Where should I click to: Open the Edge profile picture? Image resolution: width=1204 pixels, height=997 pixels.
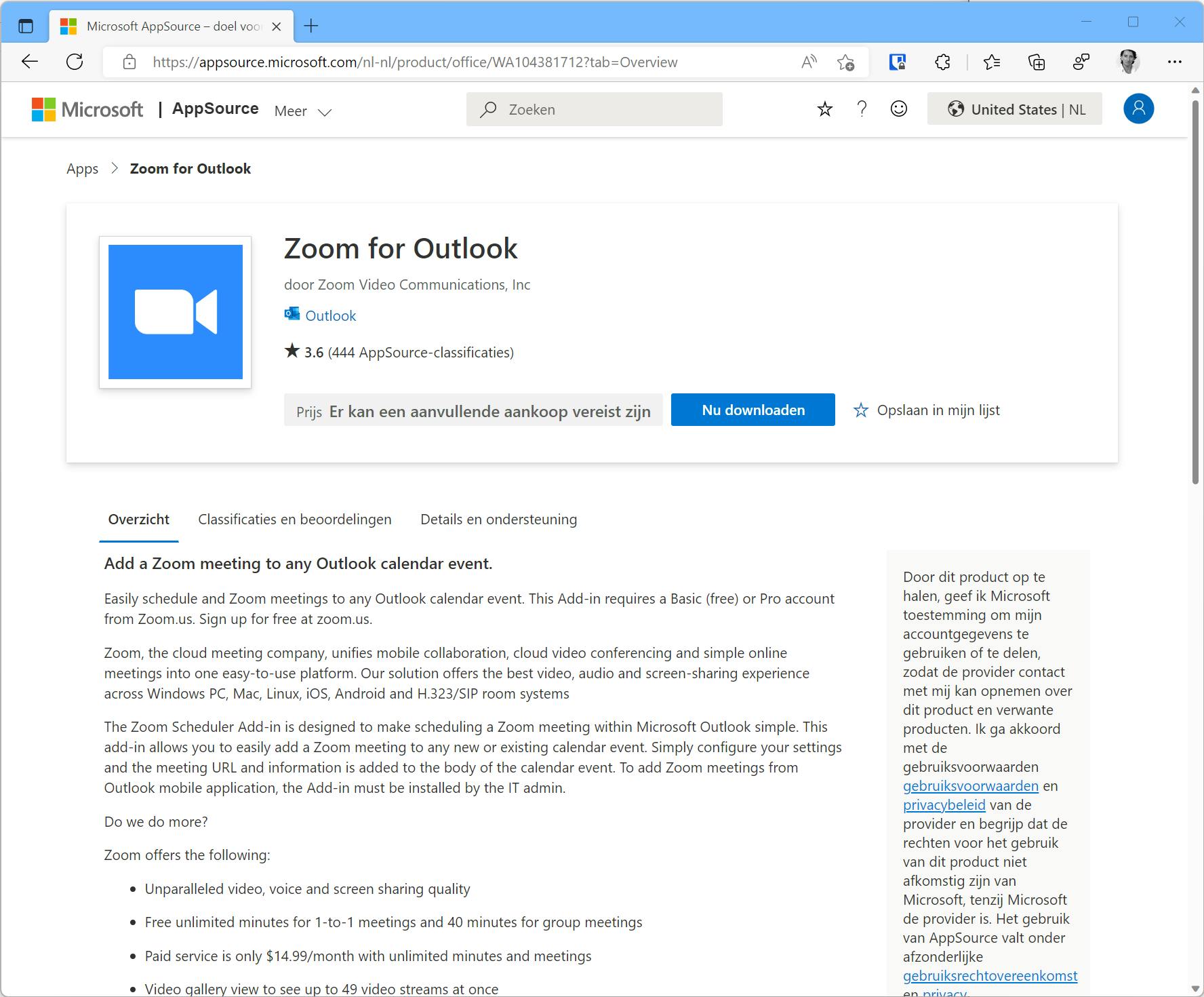click(1129, 62)
